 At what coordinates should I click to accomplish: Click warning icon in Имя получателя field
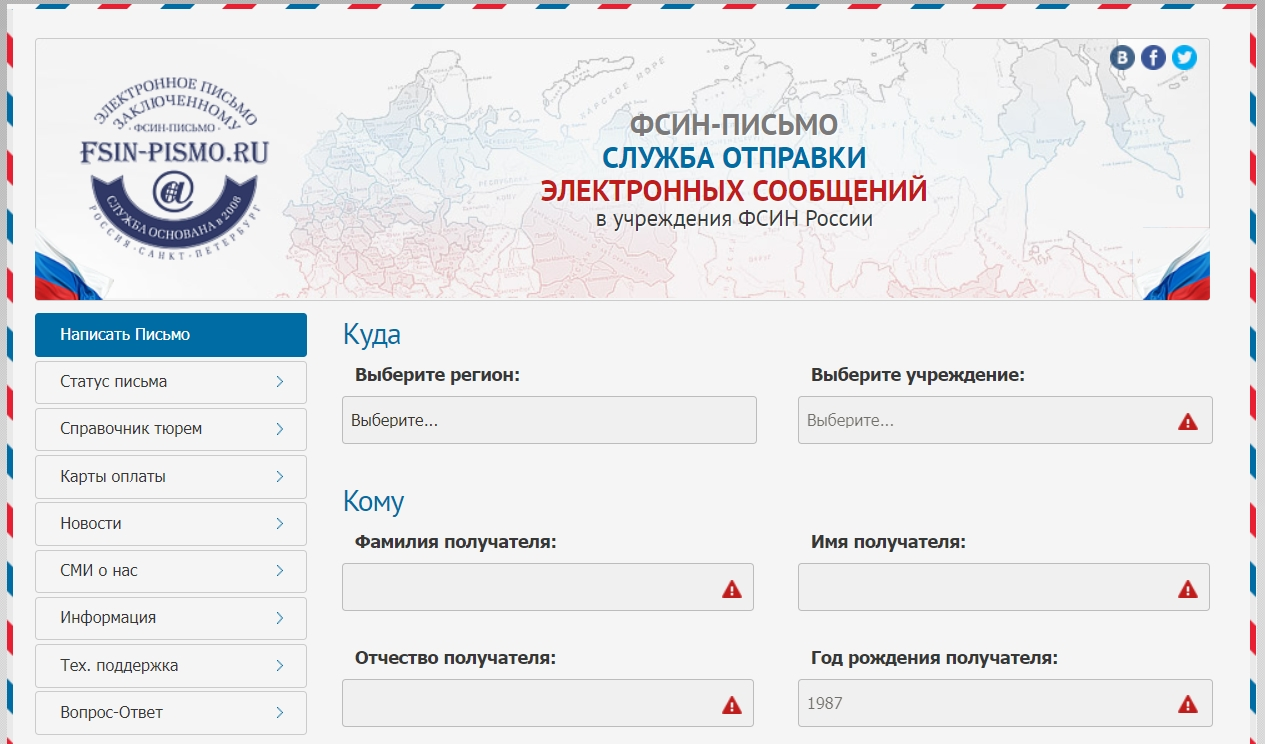tap(1188, 589)
